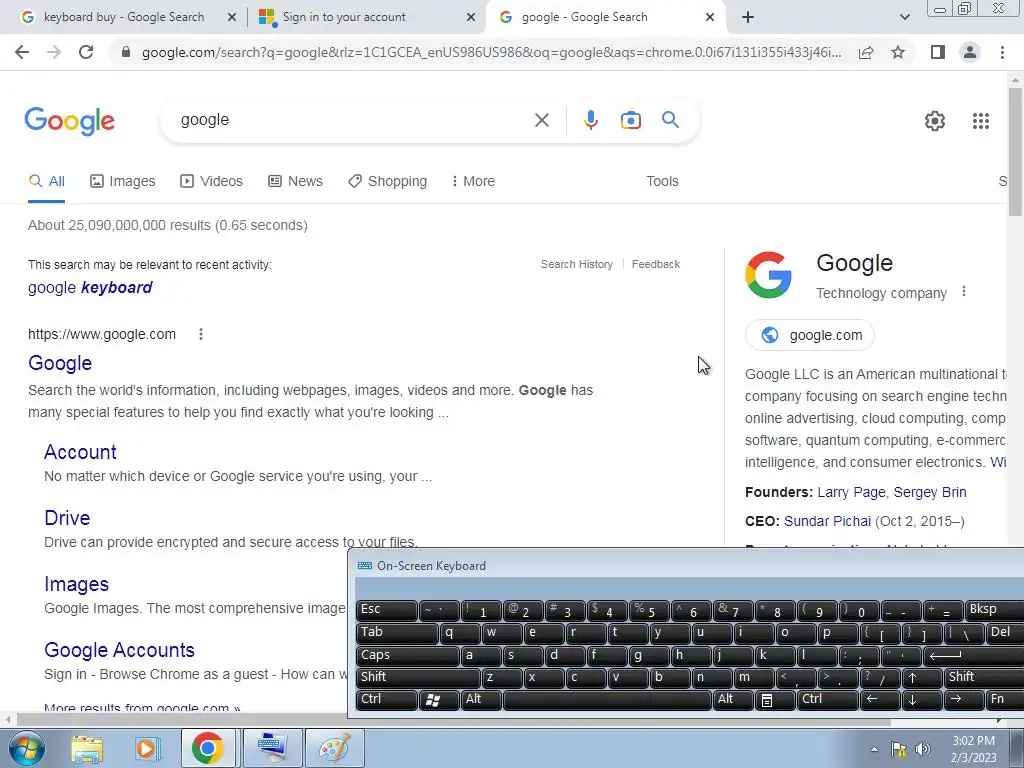Switch to the Sign in to your account tab
This screenshot has height=768, width=1024.
point(367,17)
